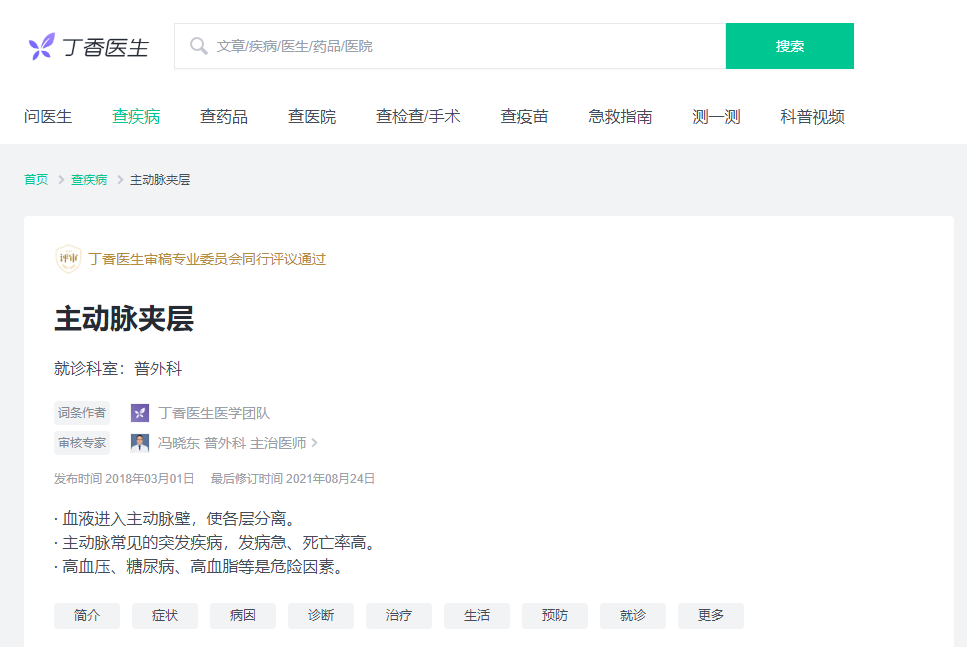Viewport: 967px width, 647px height.
Task: Jump to the 就诊 section tab
Action: point(633,616)
